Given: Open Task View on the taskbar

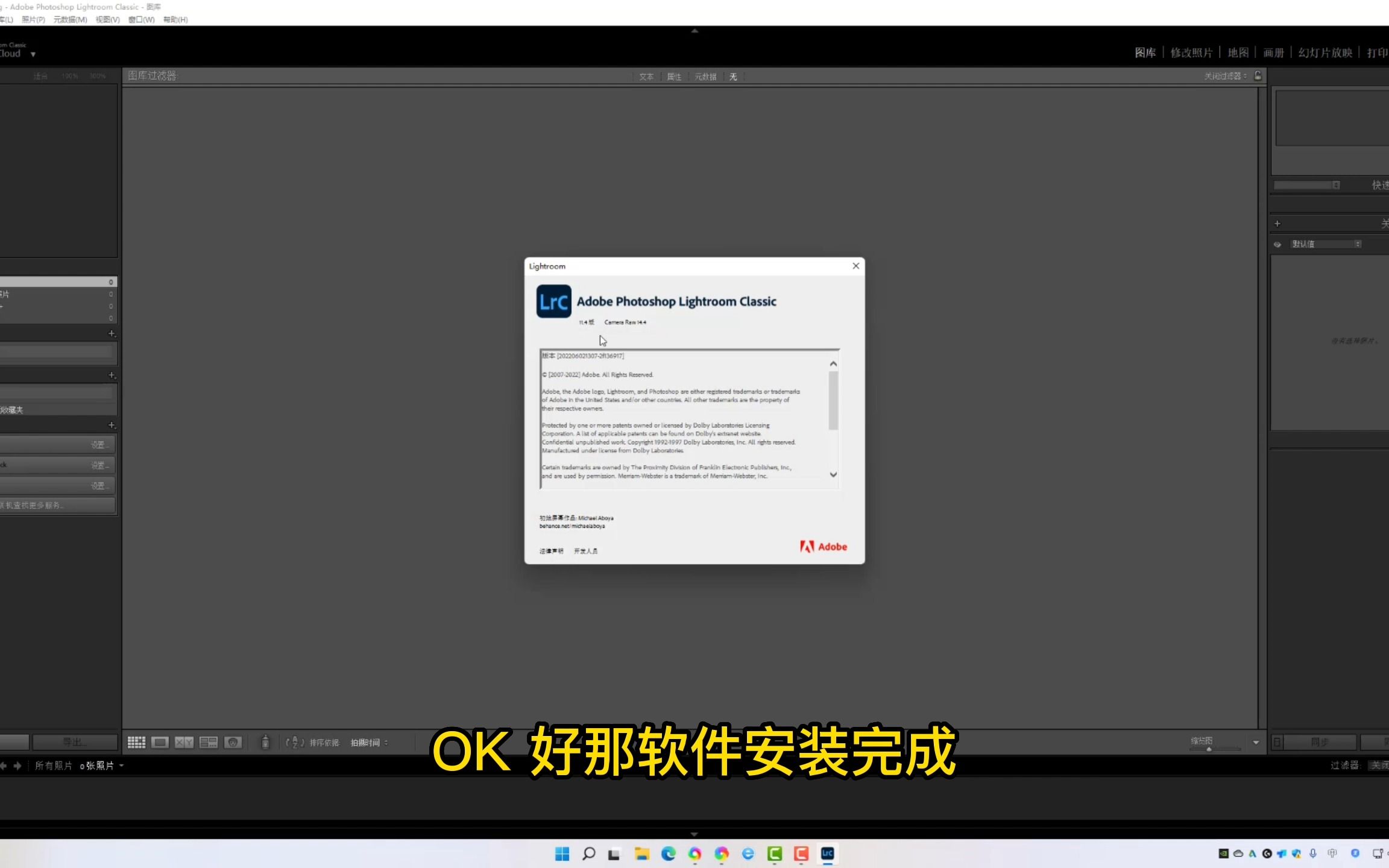Looking at the screenshot, I should [x=614, y=854].
